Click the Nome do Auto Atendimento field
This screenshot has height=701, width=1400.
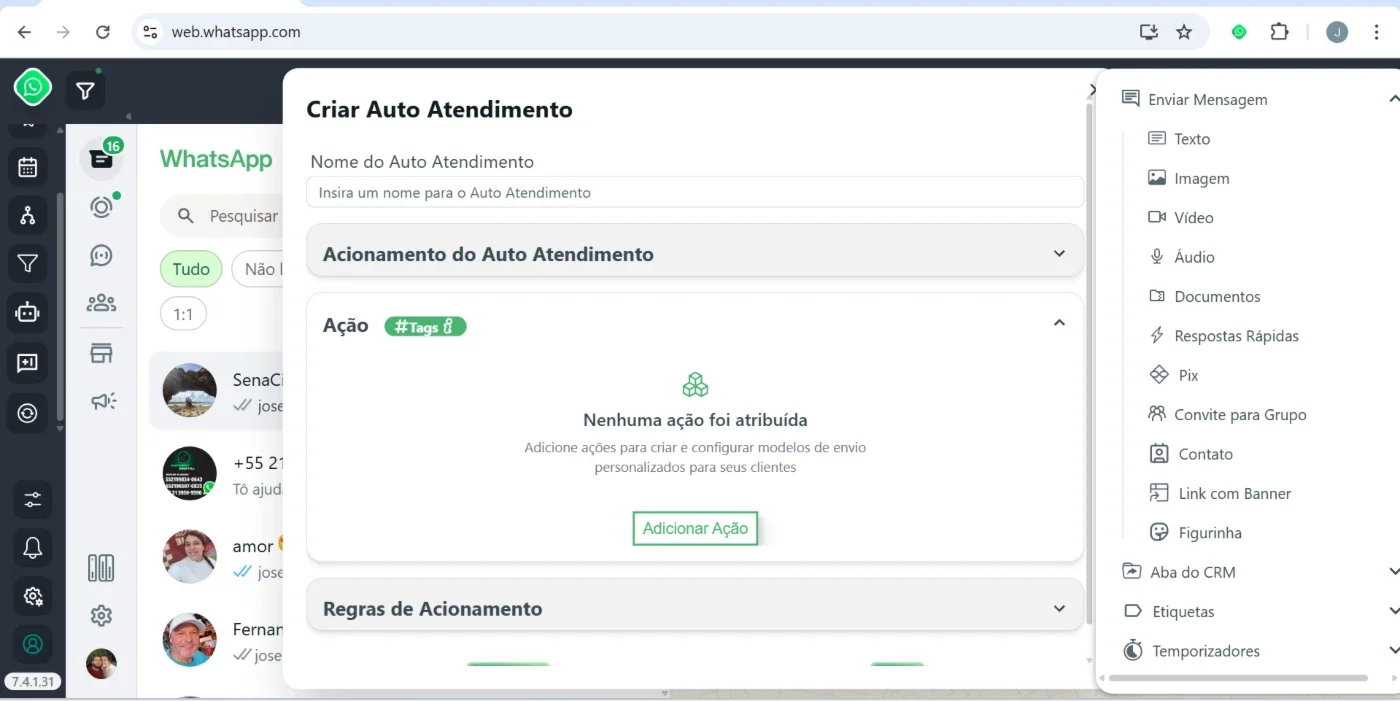695,192
